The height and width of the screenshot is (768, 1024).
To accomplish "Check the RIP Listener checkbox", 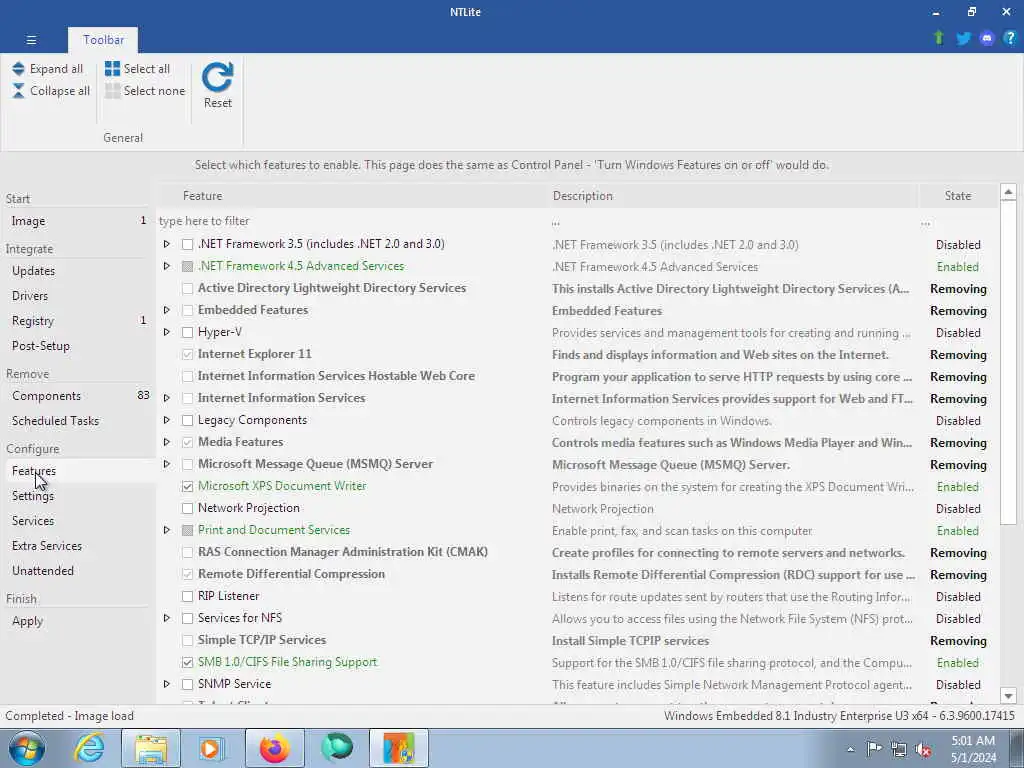I will (187, 596).
